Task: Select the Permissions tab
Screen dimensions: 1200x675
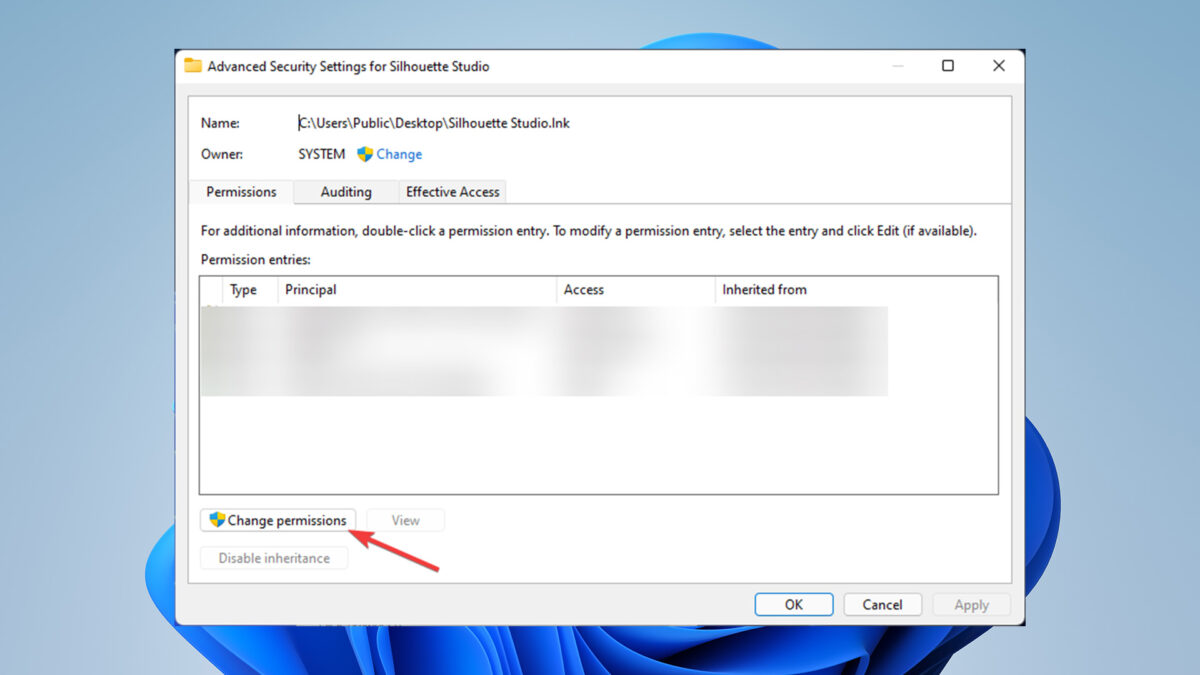Action: [x=241, y=192]
